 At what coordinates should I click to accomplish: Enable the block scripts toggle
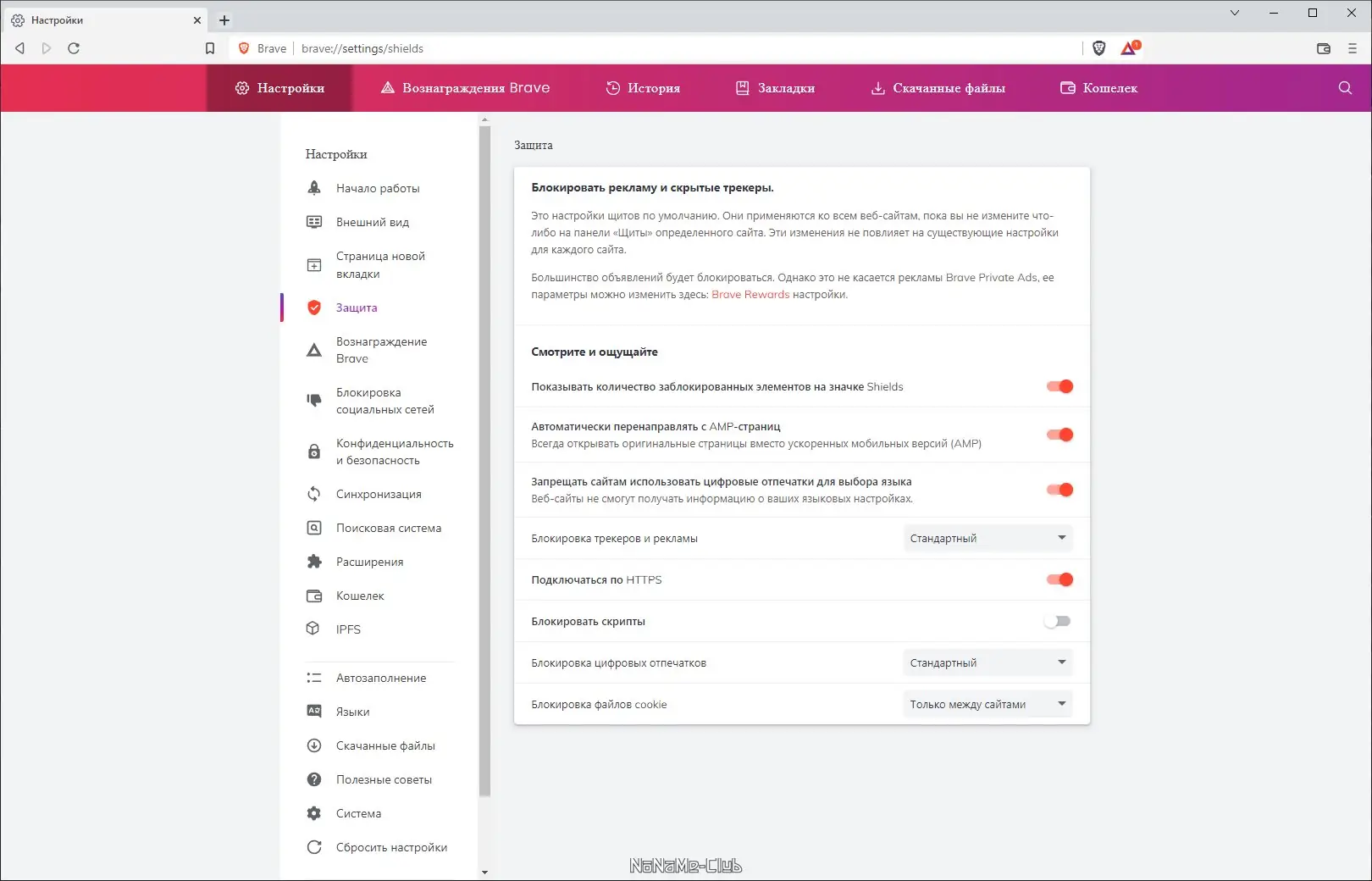(x=1058, y=621)
